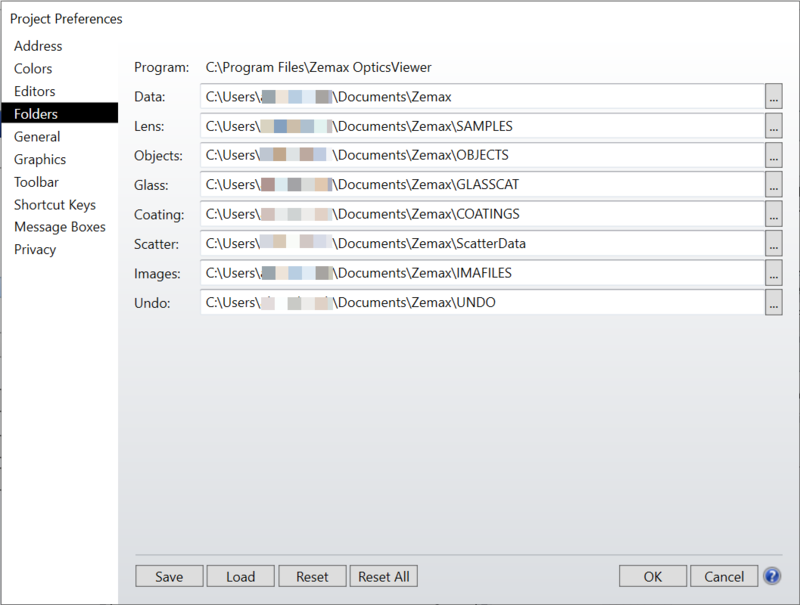
Task: Click the Data: label
Action: pyautogui.click(x=149, y=97)
